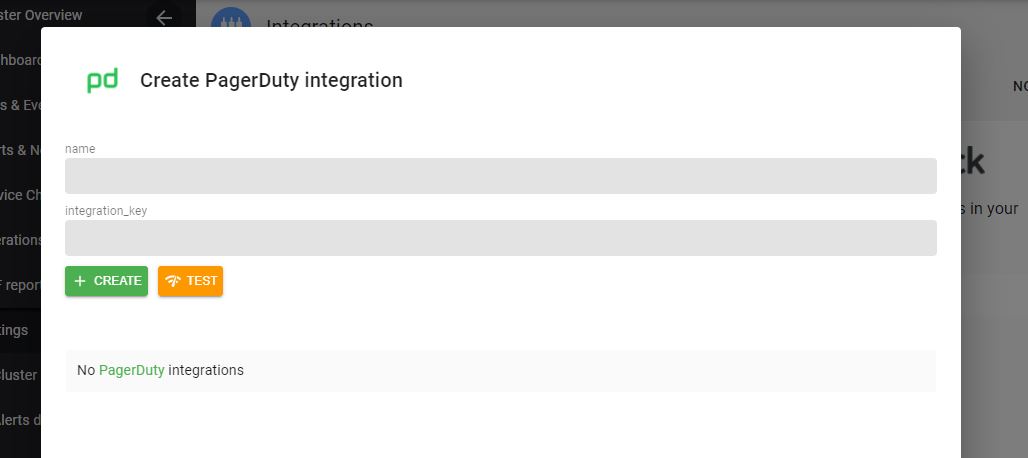This screenshot has width=1028, height=458.
Task: Select the Dashboard sidebar item
Action: coord(20,60)
